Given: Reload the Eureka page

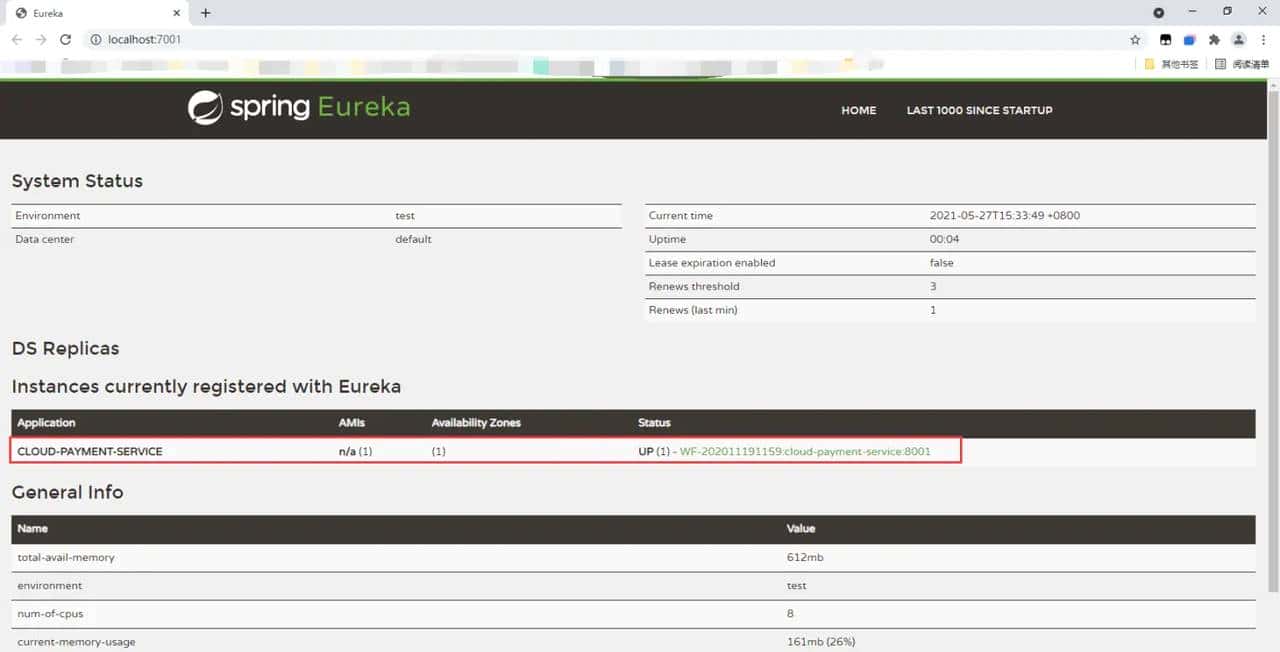Looking at the screenshot, I should pos(66,40).
